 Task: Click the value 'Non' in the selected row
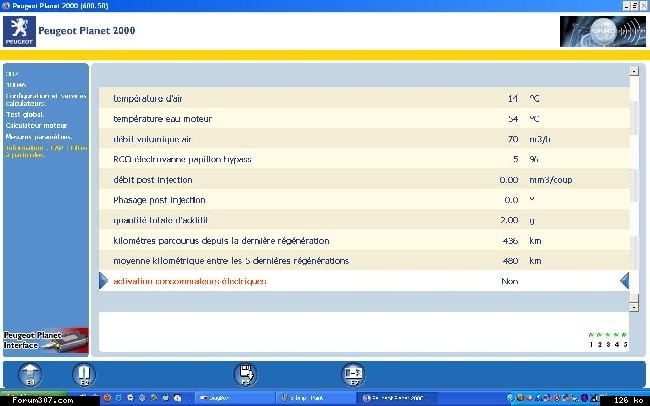[x=509, y=281]
